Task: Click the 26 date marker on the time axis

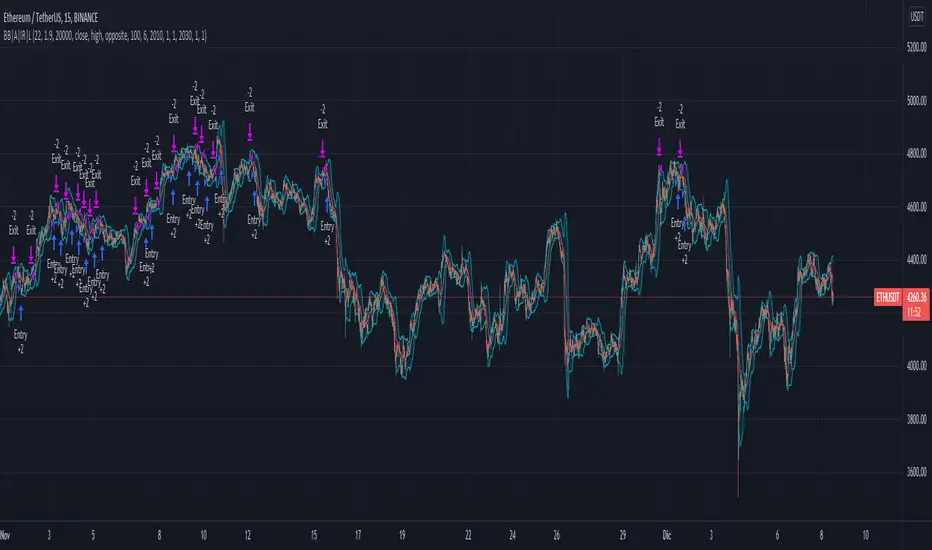Action: coord(556,535)
